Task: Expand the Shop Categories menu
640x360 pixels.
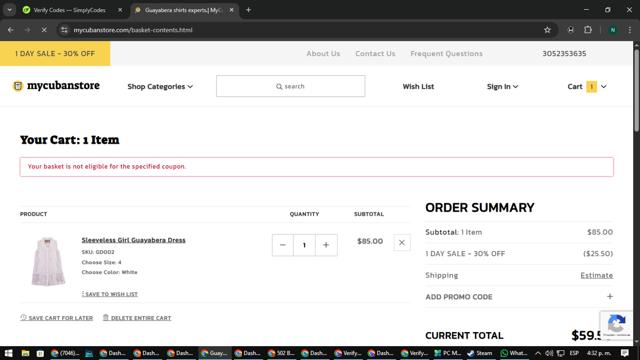Action: 160,87
